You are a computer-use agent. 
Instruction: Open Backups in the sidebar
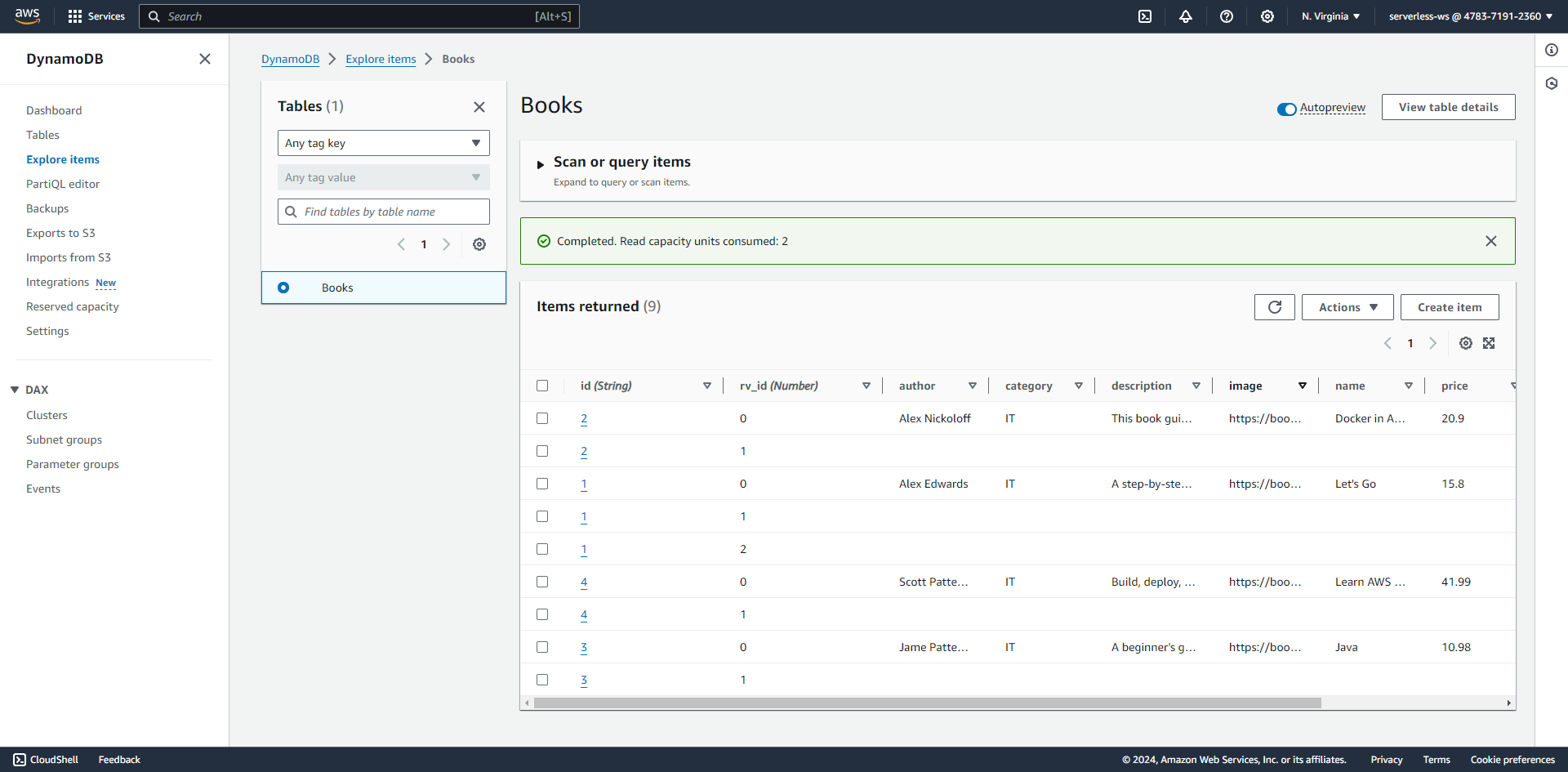click(x=47, y=208)
